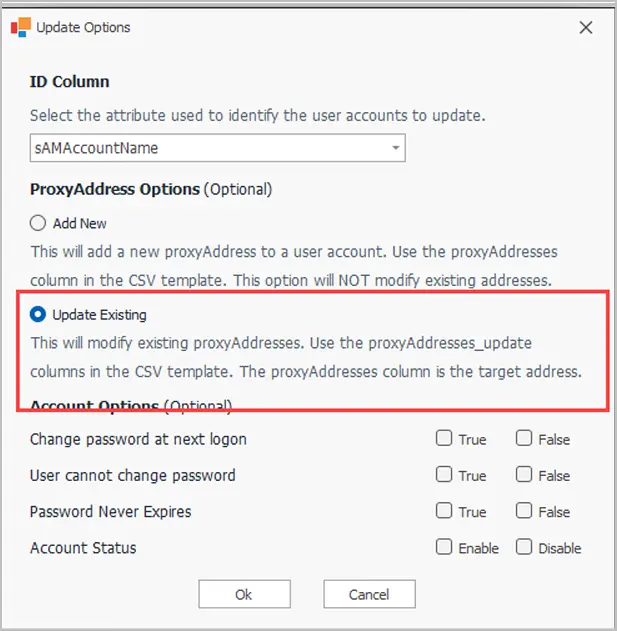
Task: Tick the Enable Account Status checkbox
Action: point(444,547)
